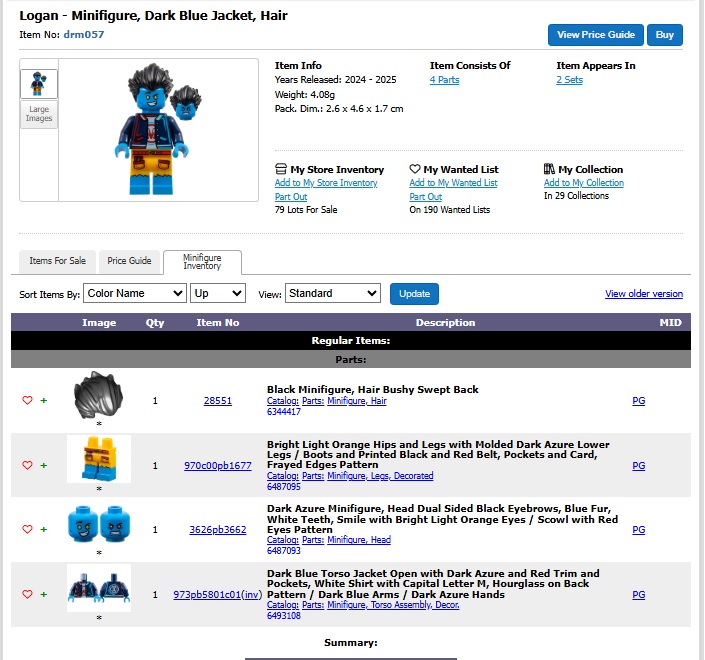Select the small Logan minifigure thumbnail
The image size is (705, 660).
pos(39,84)
